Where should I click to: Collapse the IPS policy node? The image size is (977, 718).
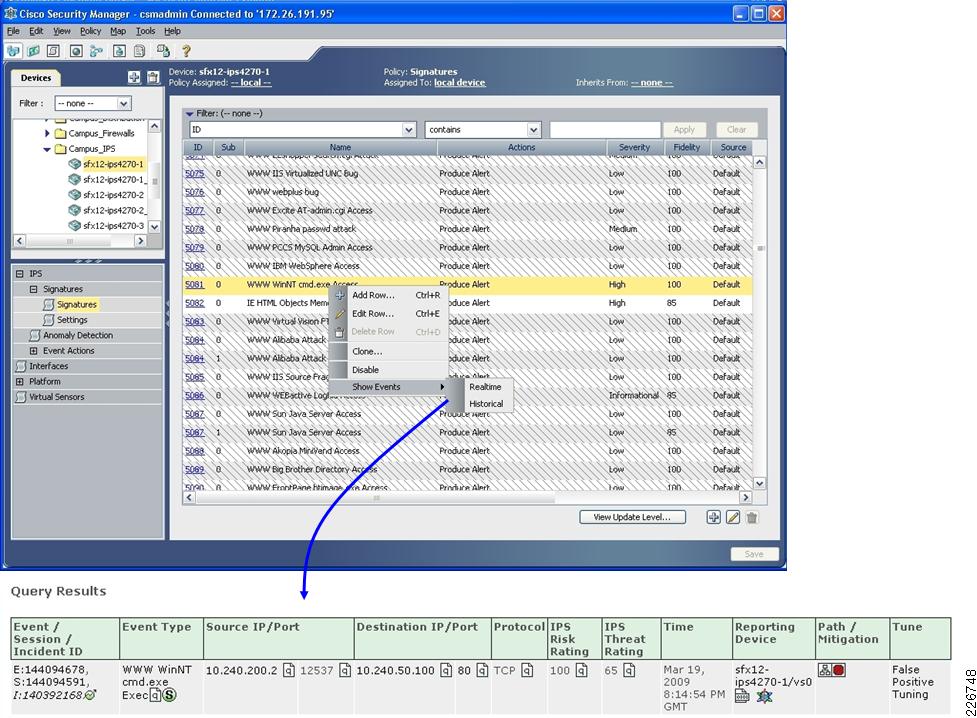pyautogui.click(x=20, y=274)
